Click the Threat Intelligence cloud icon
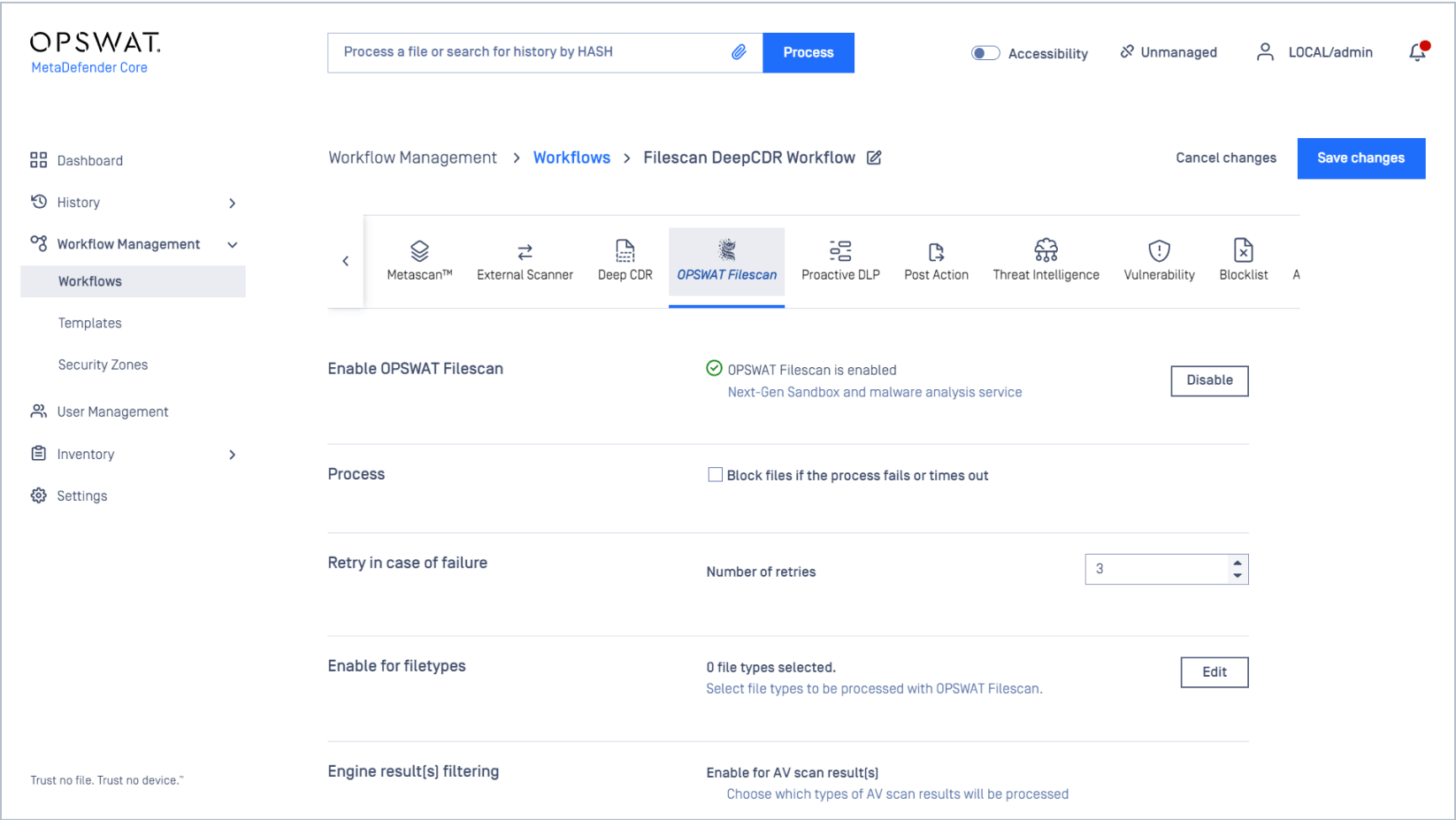1456x820 pixels. point(1046,250)
